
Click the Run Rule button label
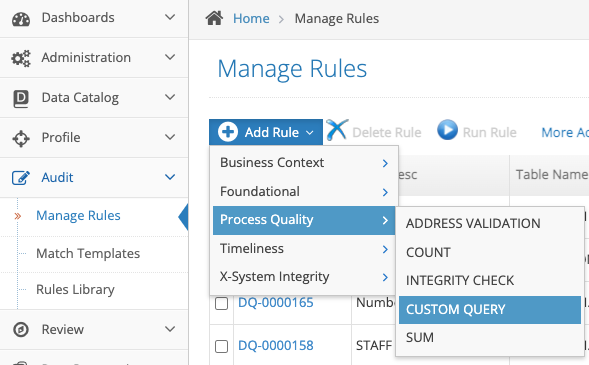click(x=489, y=133)
